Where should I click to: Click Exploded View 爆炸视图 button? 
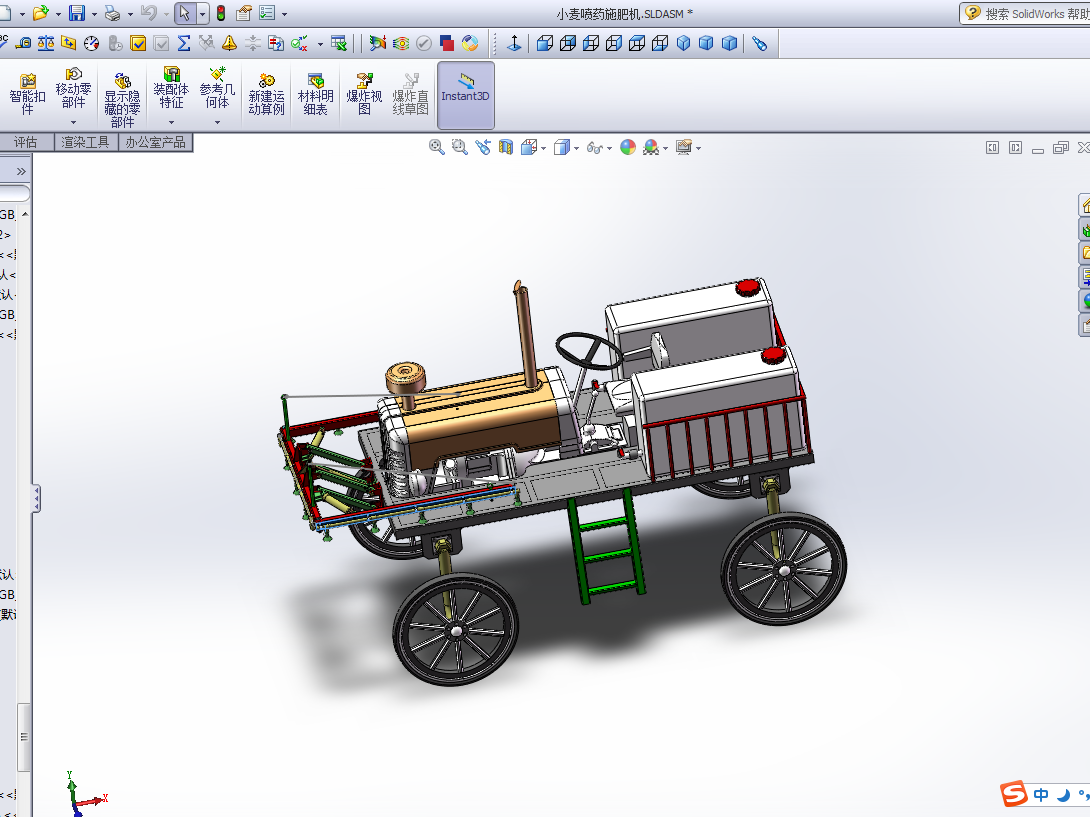click(364, 94)
